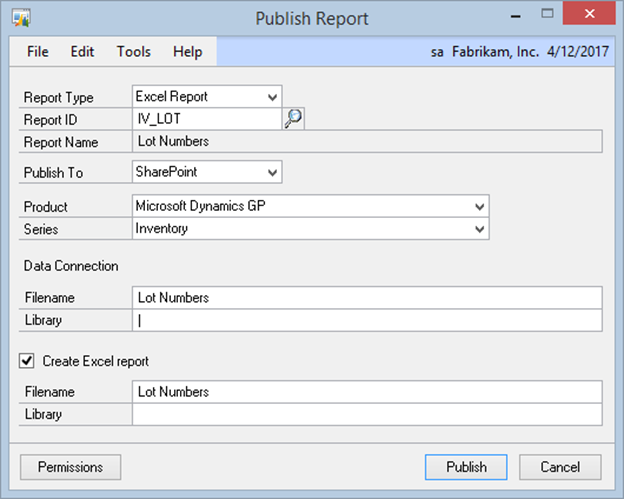Minimize the Publish Report window

click(x=515, y=16)
